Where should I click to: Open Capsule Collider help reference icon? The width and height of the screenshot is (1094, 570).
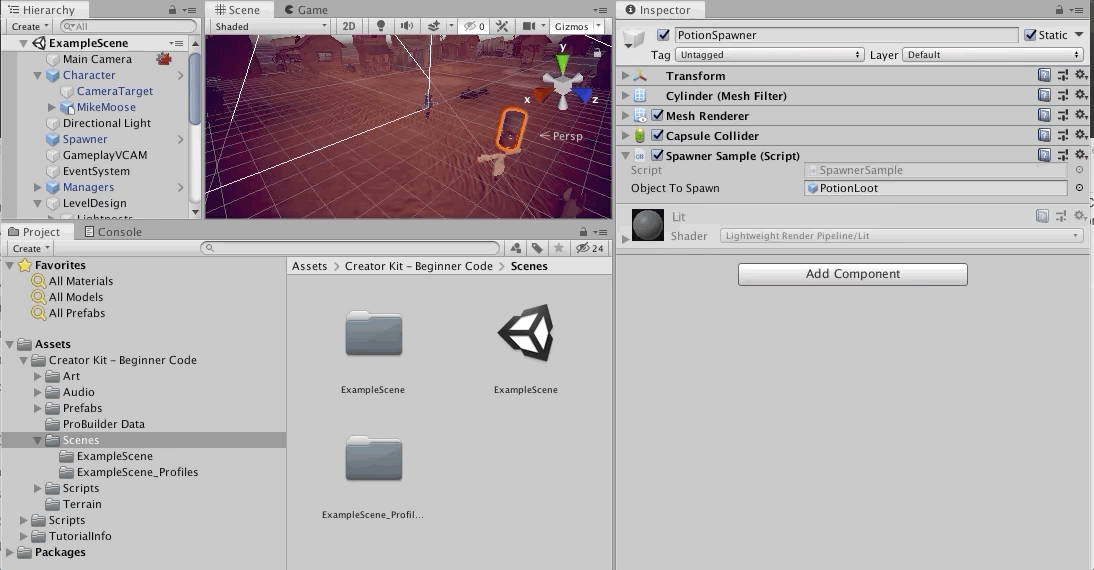[1044, 136]
